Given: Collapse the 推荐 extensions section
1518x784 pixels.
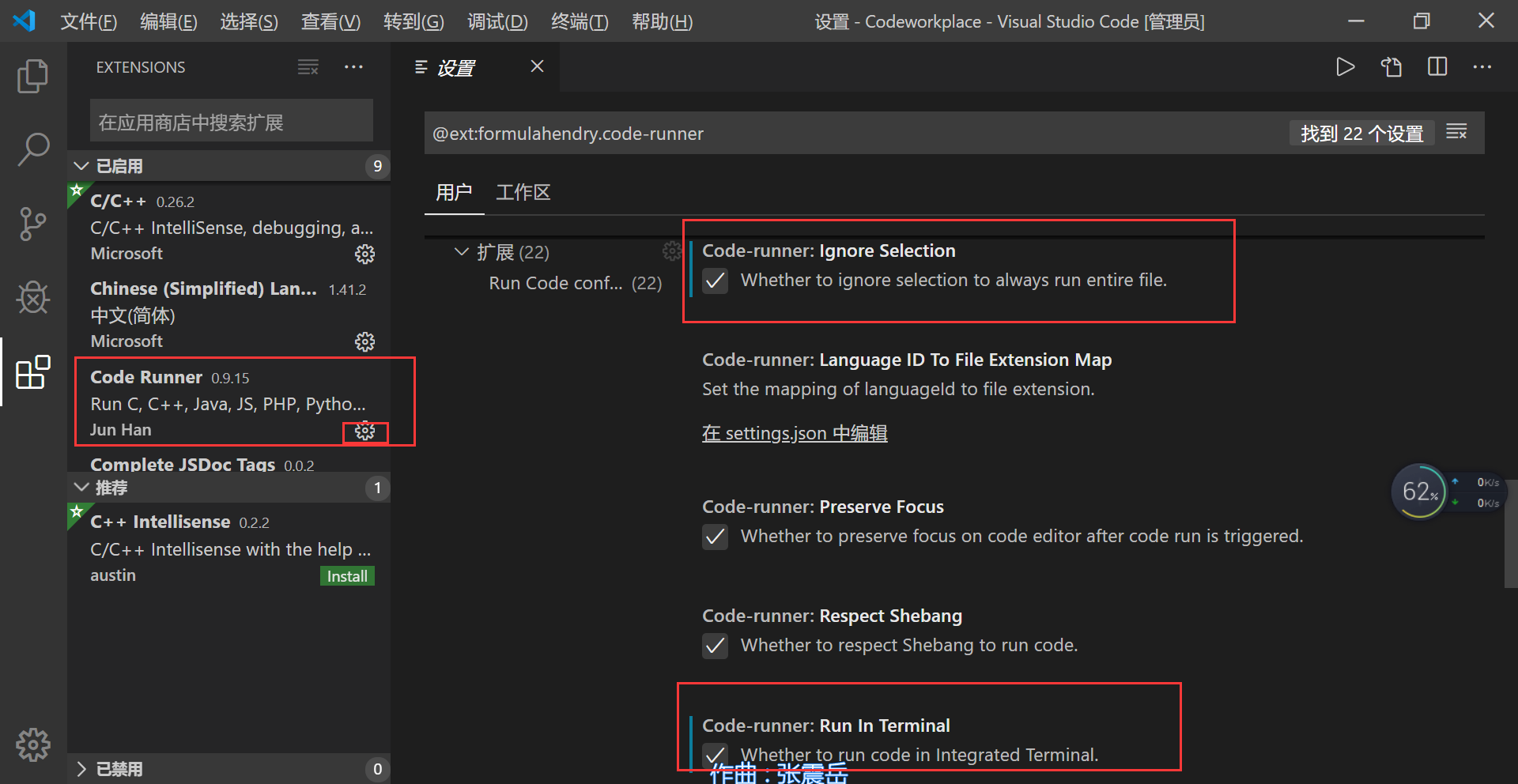Looking at the screenshot, I should (229, 488).
